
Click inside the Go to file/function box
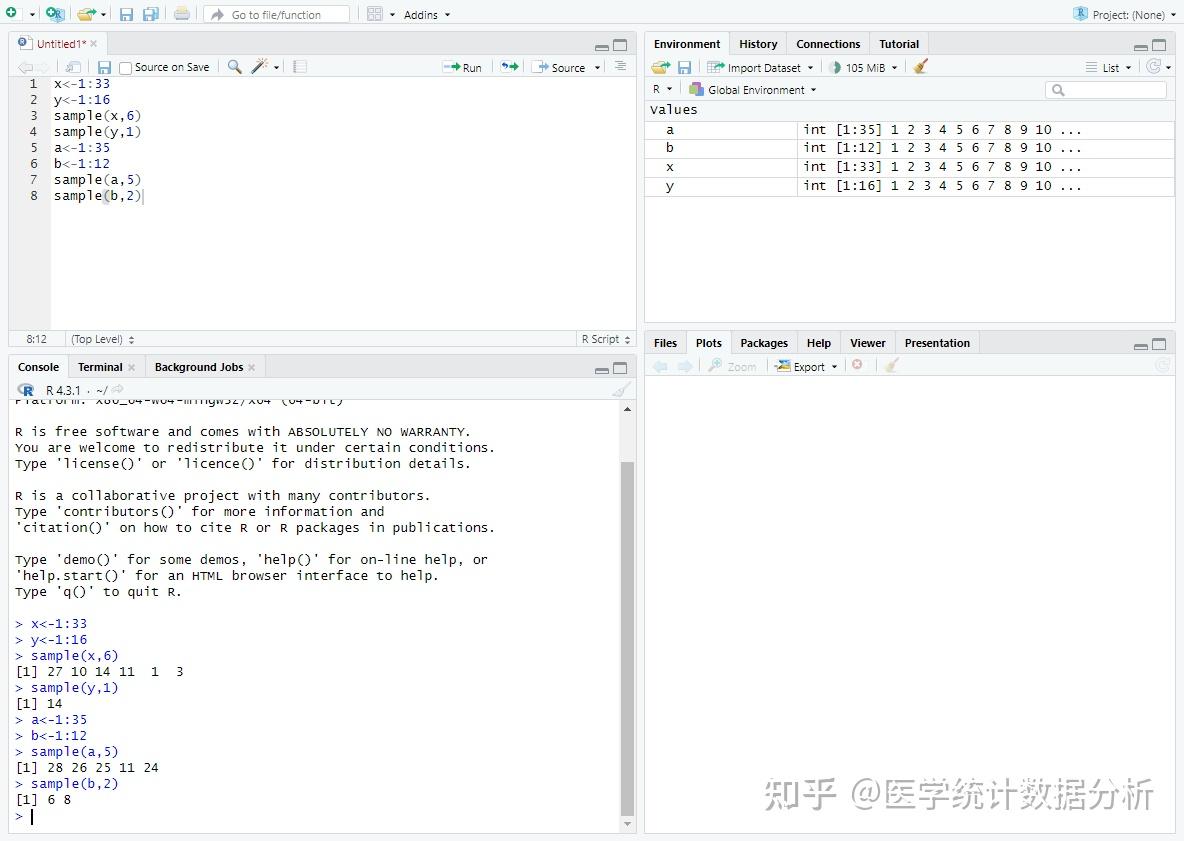click(280, 14)
